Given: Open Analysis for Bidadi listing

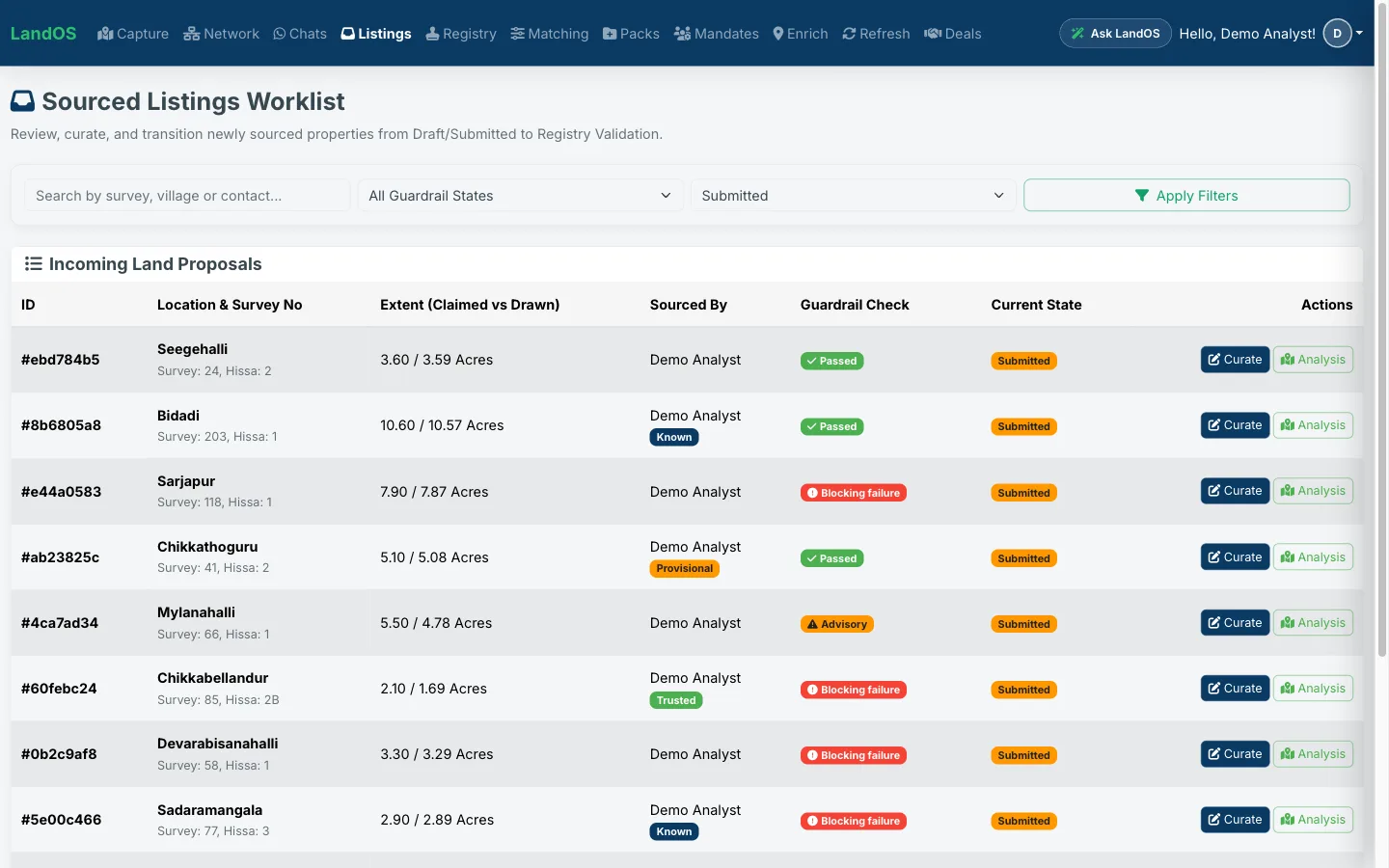Looking at the screenshot, I should pos(1313,425).
